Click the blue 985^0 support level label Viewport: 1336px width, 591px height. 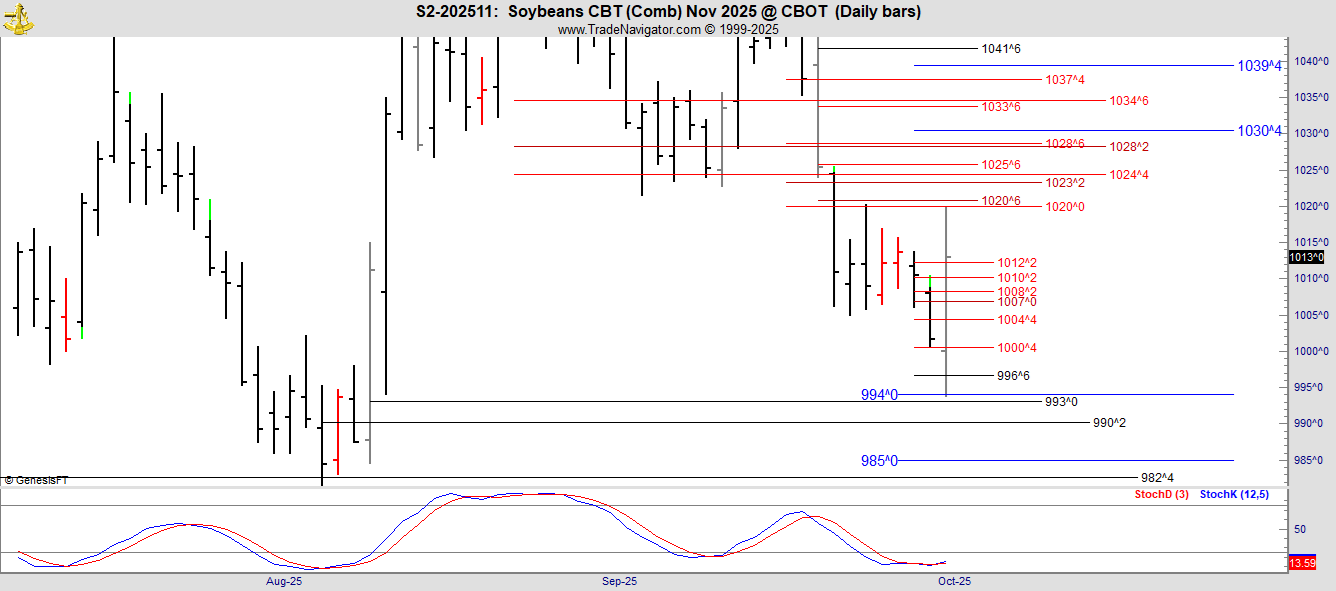coord(879,461)
